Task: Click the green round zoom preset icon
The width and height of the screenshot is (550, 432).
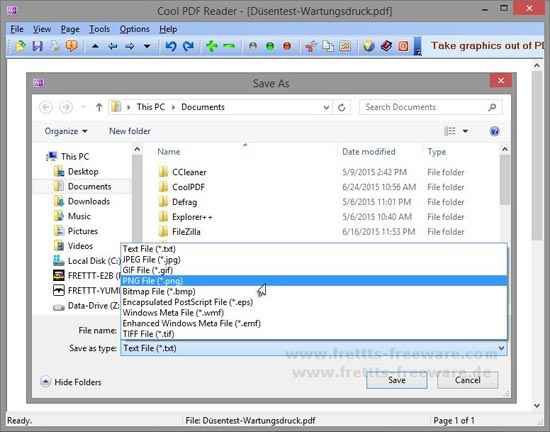Action: click(270, 46)
